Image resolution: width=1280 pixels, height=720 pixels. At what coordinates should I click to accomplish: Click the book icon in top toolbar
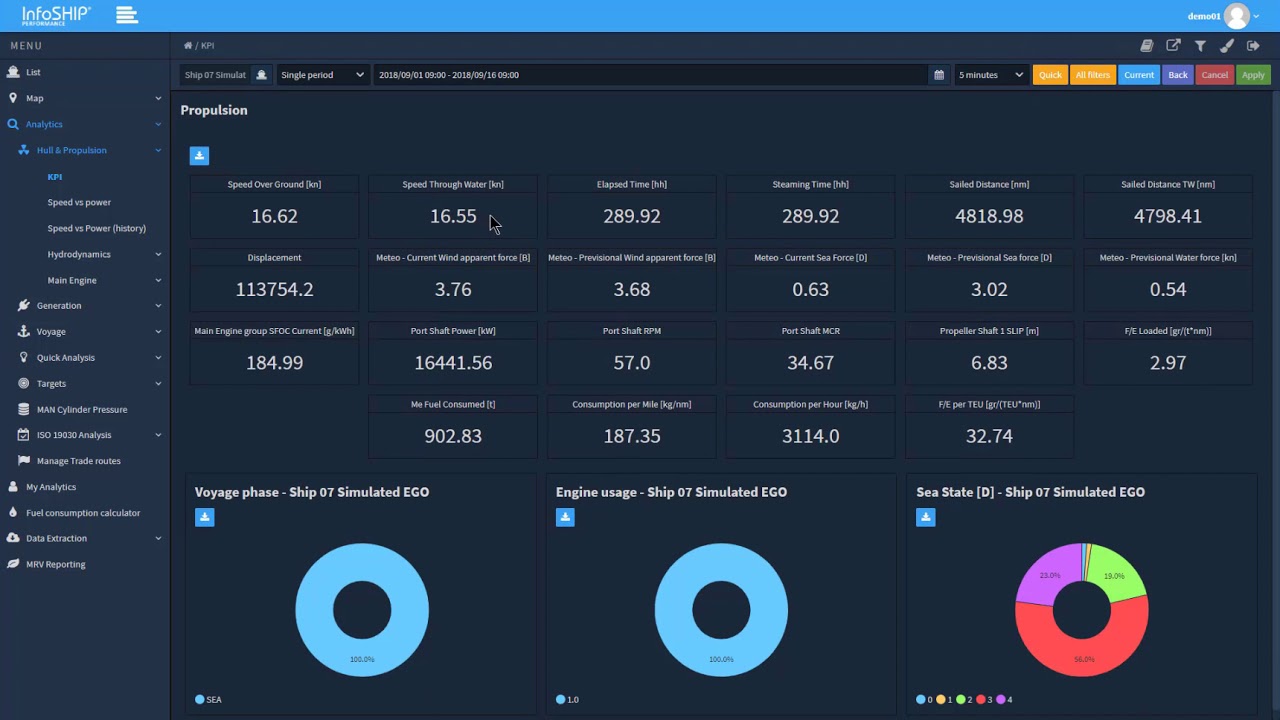click(1147, 46)
